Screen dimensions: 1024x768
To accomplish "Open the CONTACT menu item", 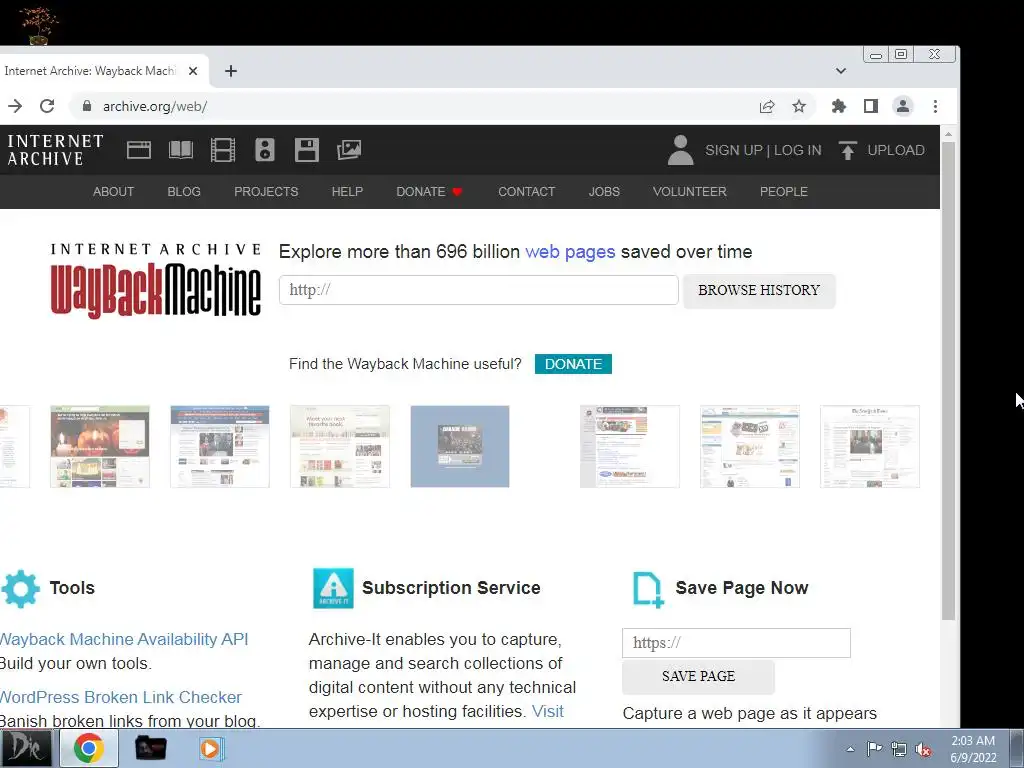I will coord(526,191).
